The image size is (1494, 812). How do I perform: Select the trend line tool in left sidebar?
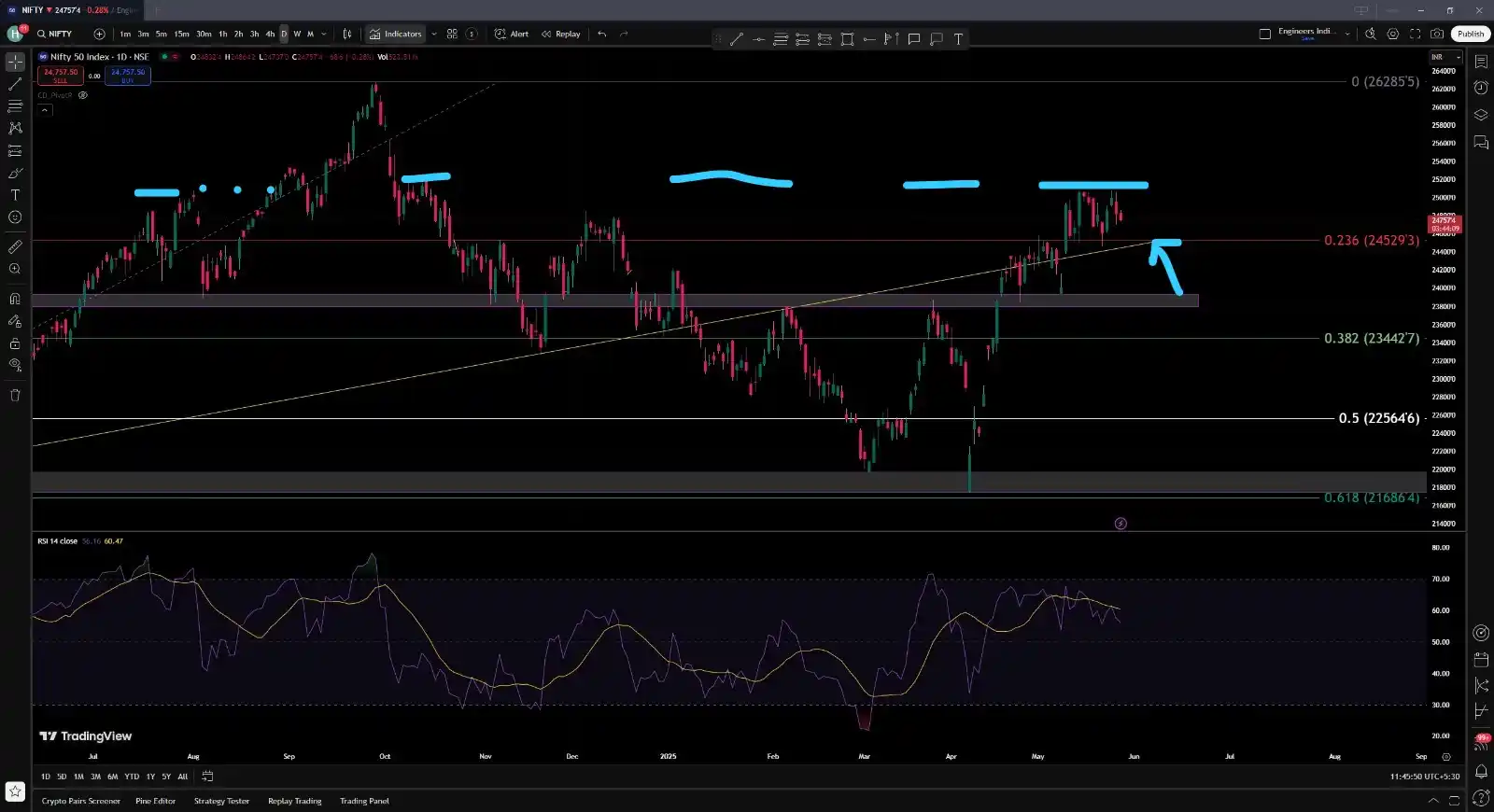[x=15, y=84]
